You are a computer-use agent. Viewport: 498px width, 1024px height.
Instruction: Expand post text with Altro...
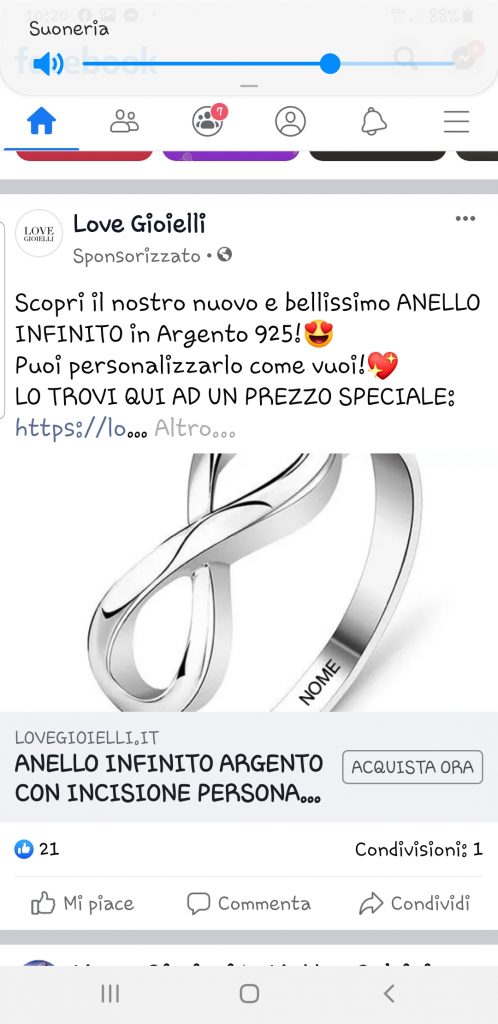coord(195,429)
